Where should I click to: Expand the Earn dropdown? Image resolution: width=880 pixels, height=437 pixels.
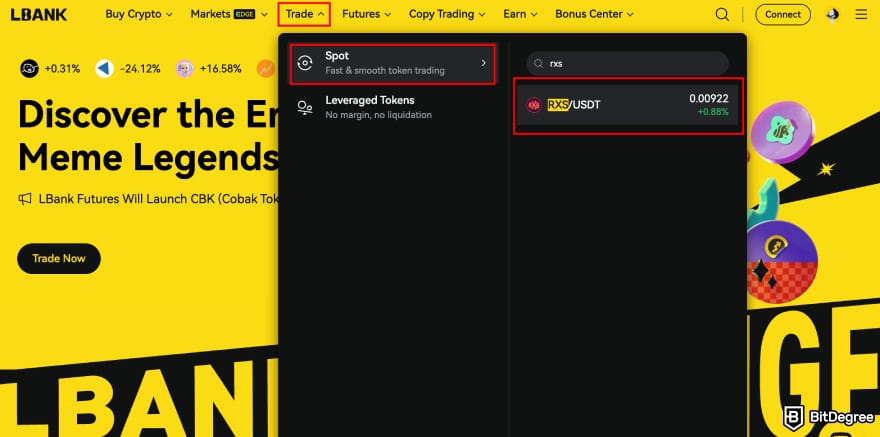[520, 15]
